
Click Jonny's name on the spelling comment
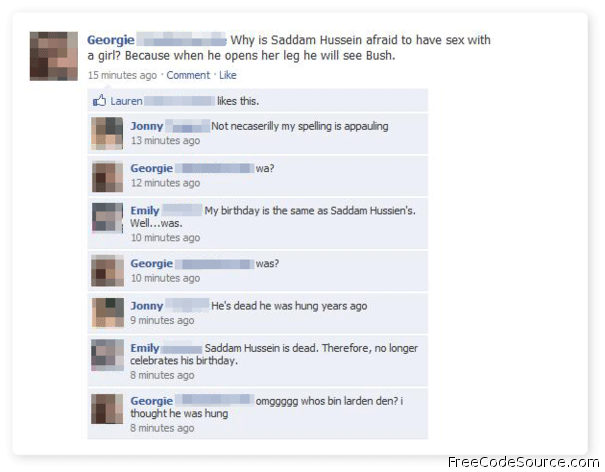pos(147,126)
